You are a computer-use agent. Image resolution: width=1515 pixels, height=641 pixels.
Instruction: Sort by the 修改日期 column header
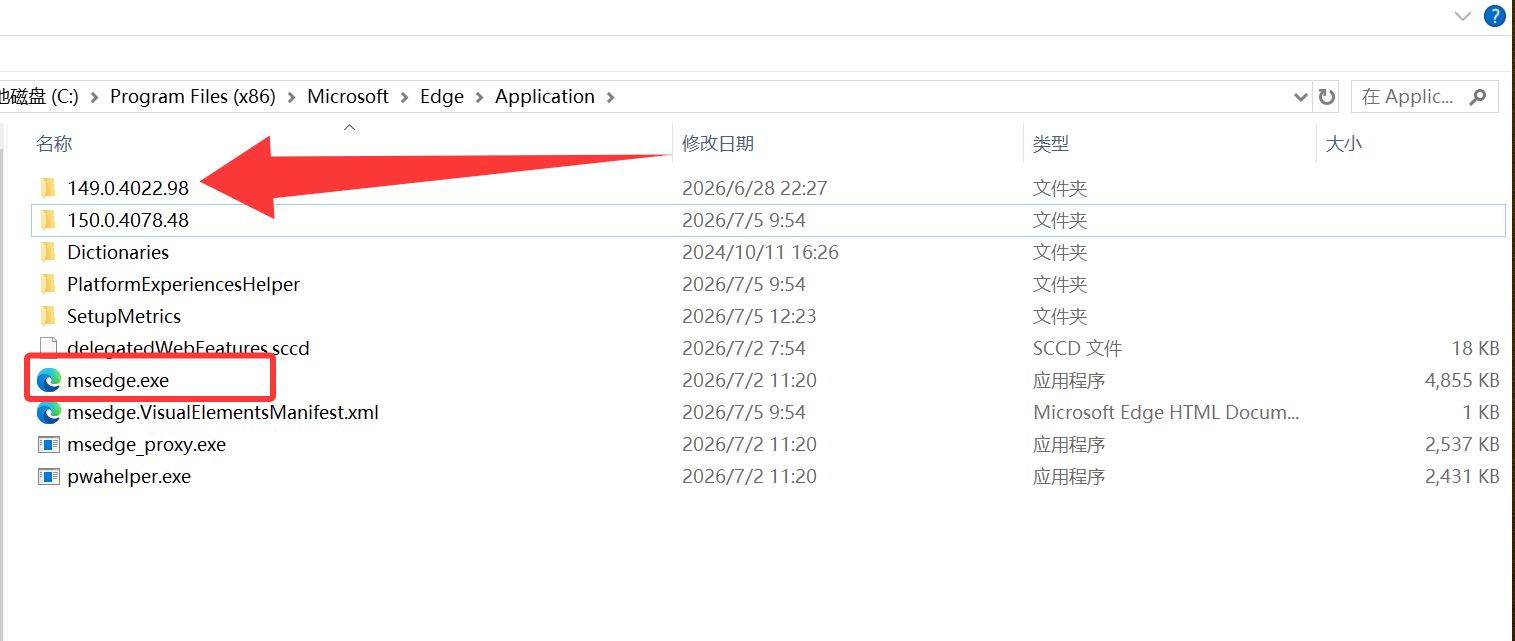(718, 144)
